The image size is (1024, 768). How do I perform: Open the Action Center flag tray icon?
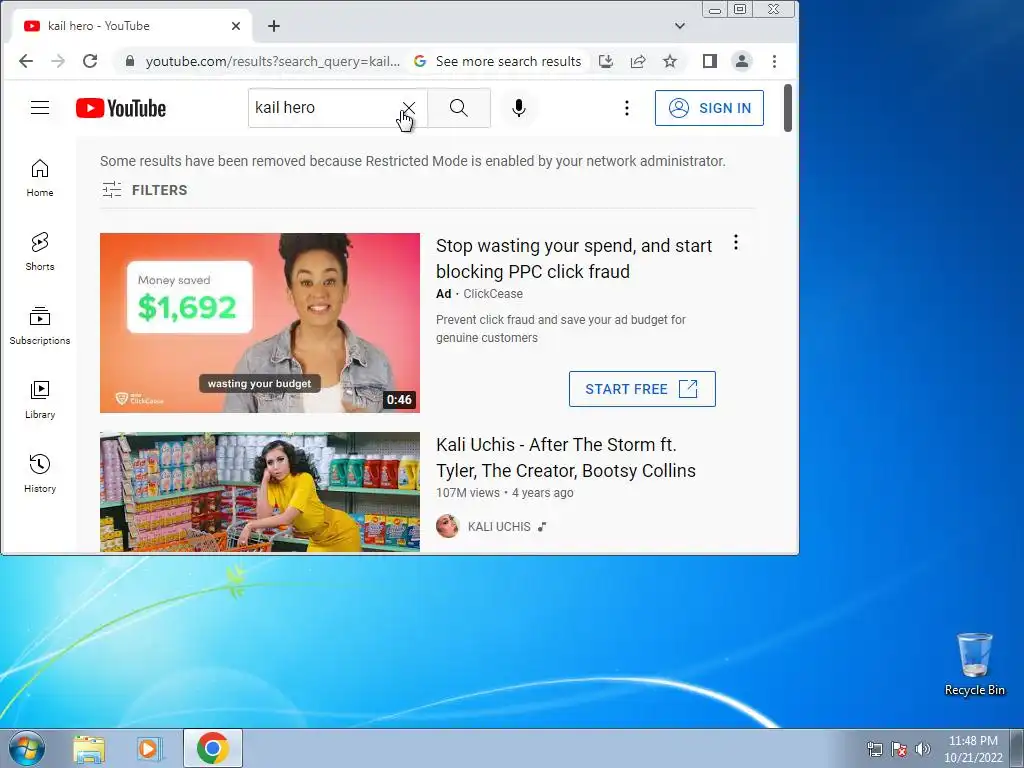pos(899,749)
